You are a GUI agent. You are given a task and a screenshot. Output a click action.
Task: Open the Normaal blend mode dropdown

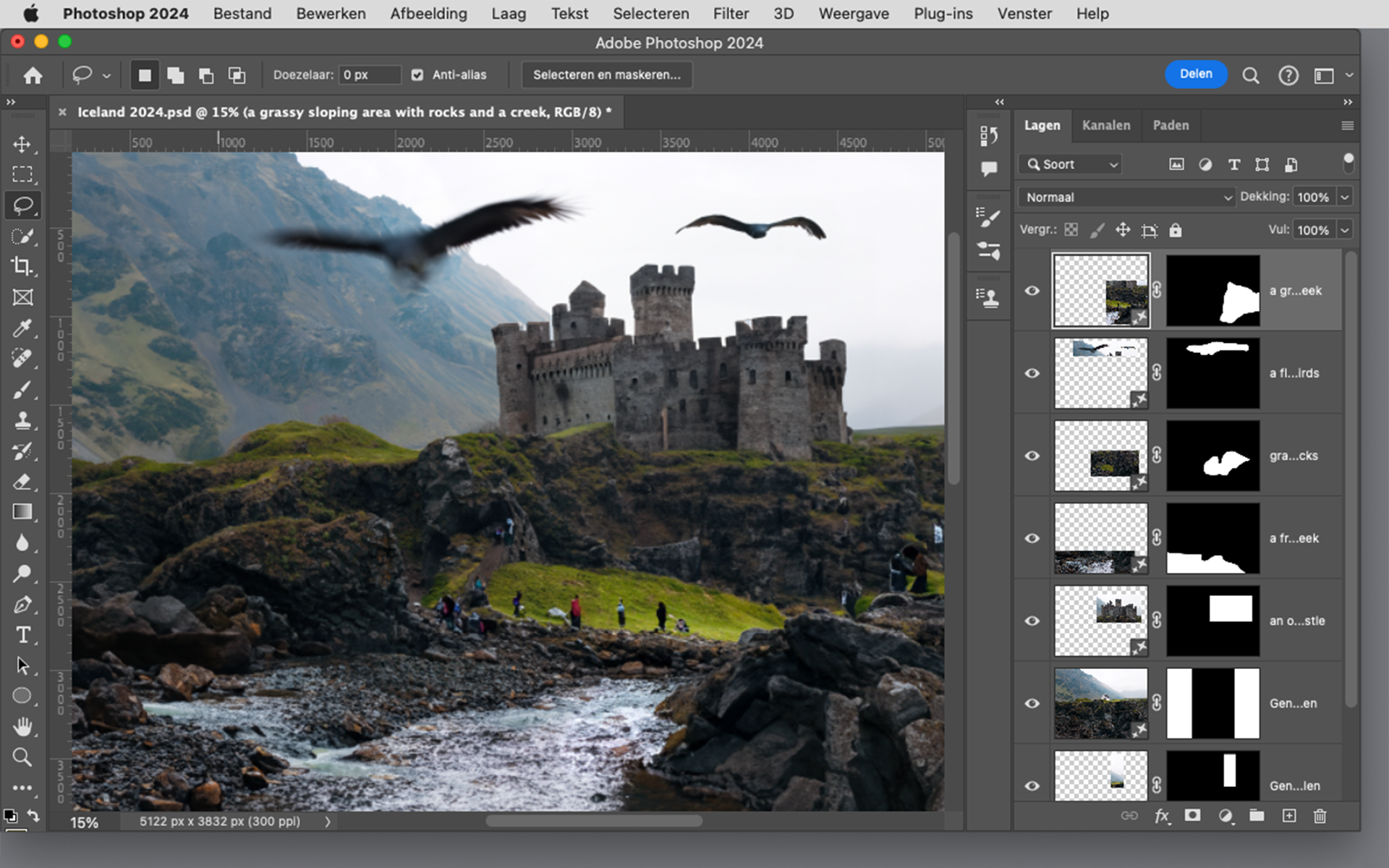pyautogui.click(x=1126, y=197)
